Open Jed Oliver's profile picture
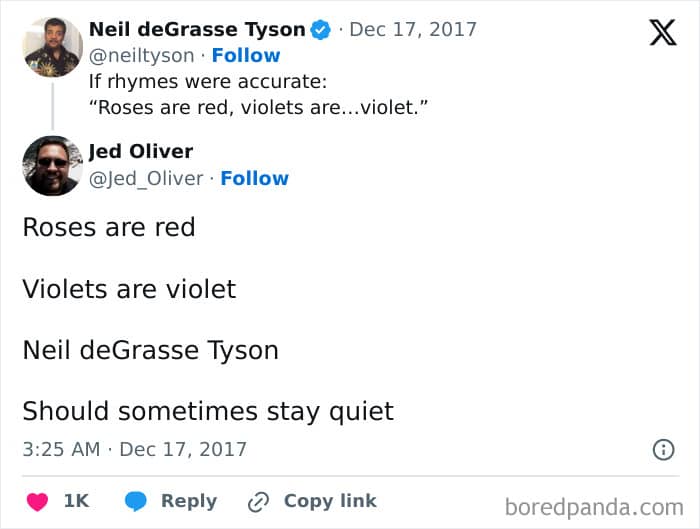 click(x=53, y=166)
